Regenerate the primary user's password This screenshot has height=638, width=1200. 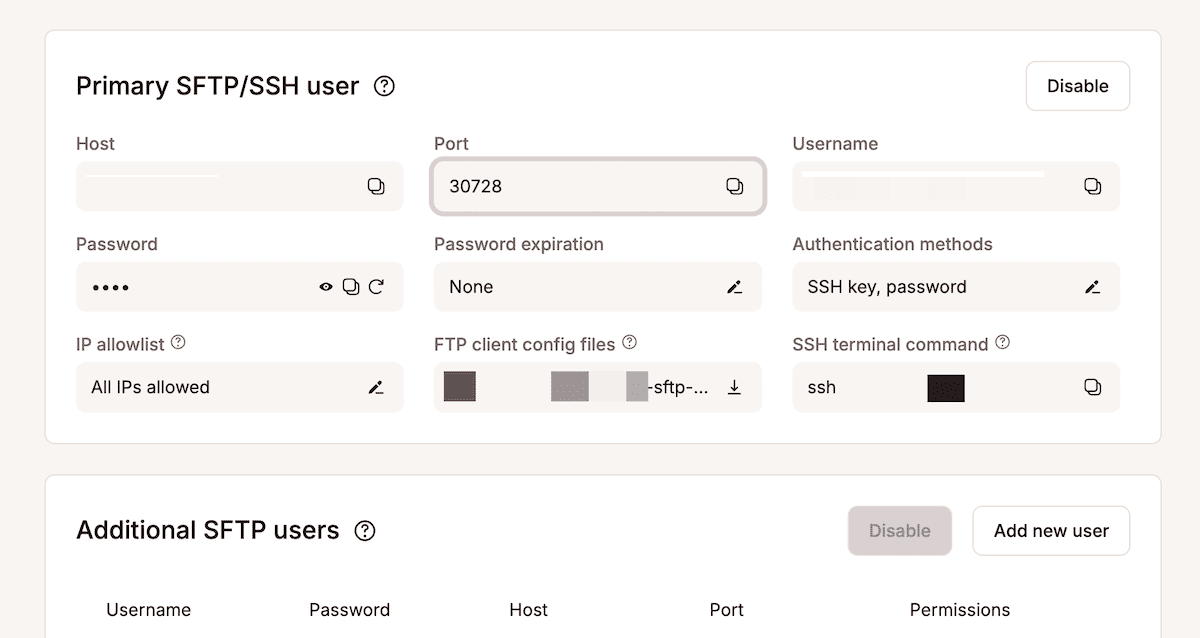[x=377, y=287]
